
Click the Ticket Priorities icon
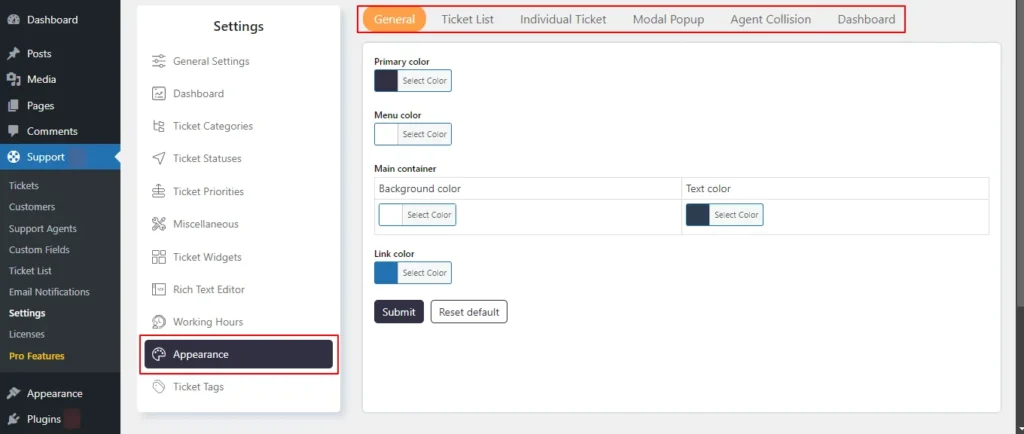[x=159, y=191]
